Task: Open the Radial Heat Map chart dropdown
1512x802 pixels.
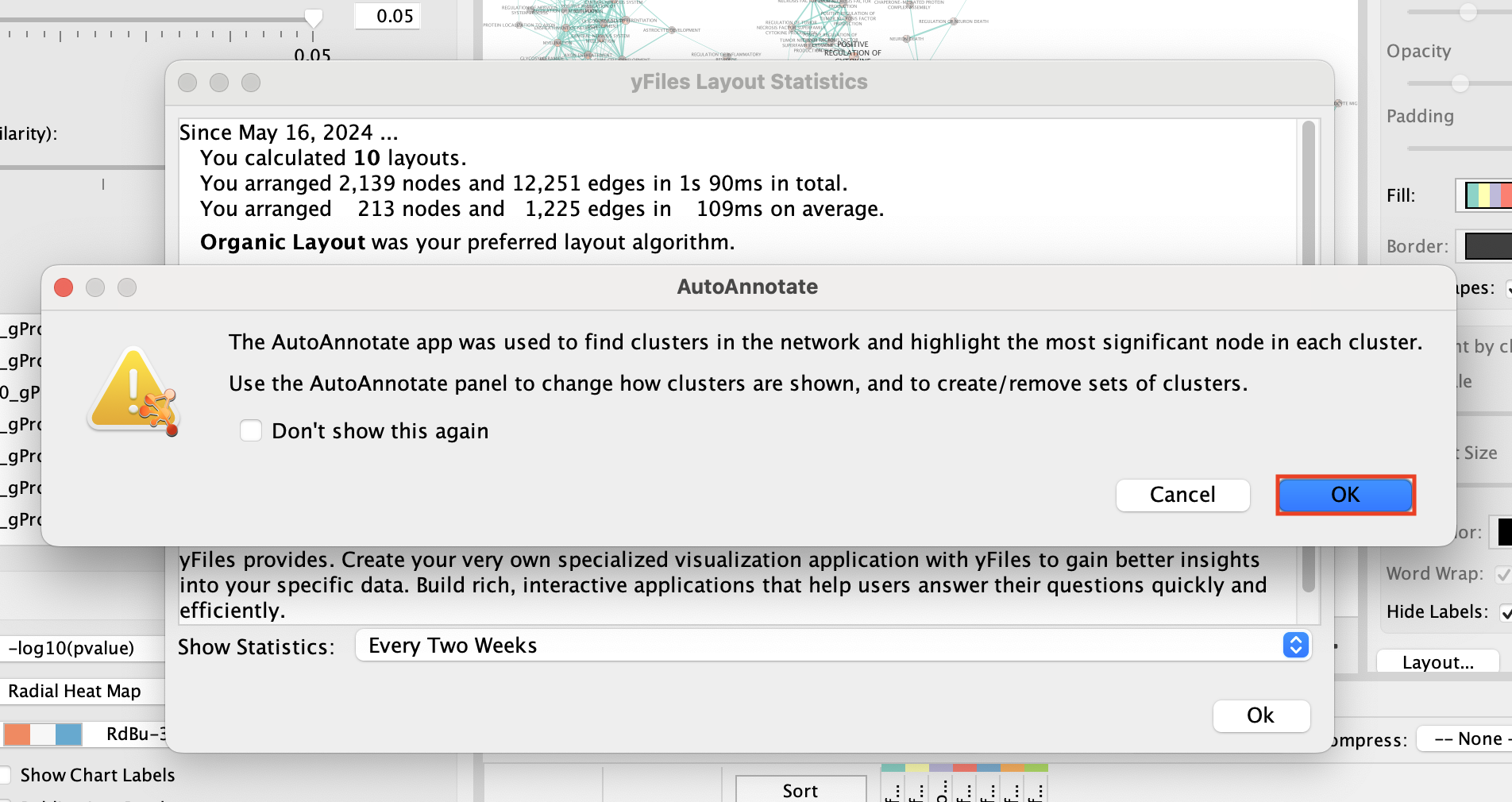Action: coord(79,691)
